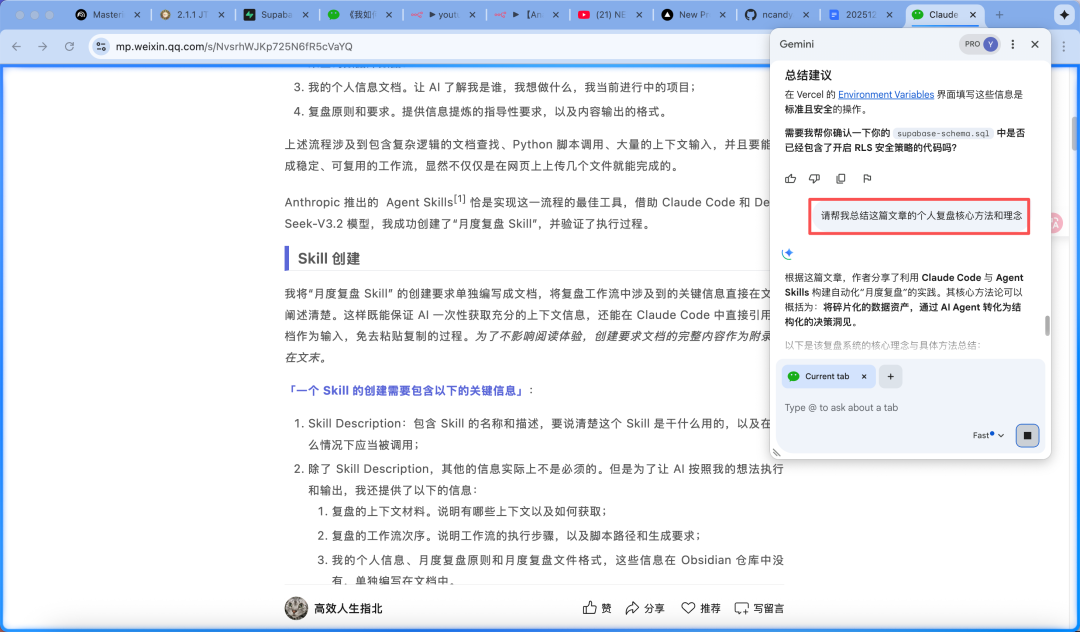
Task: Remove the Current tab chip
Action: click(x=864, y=377)
